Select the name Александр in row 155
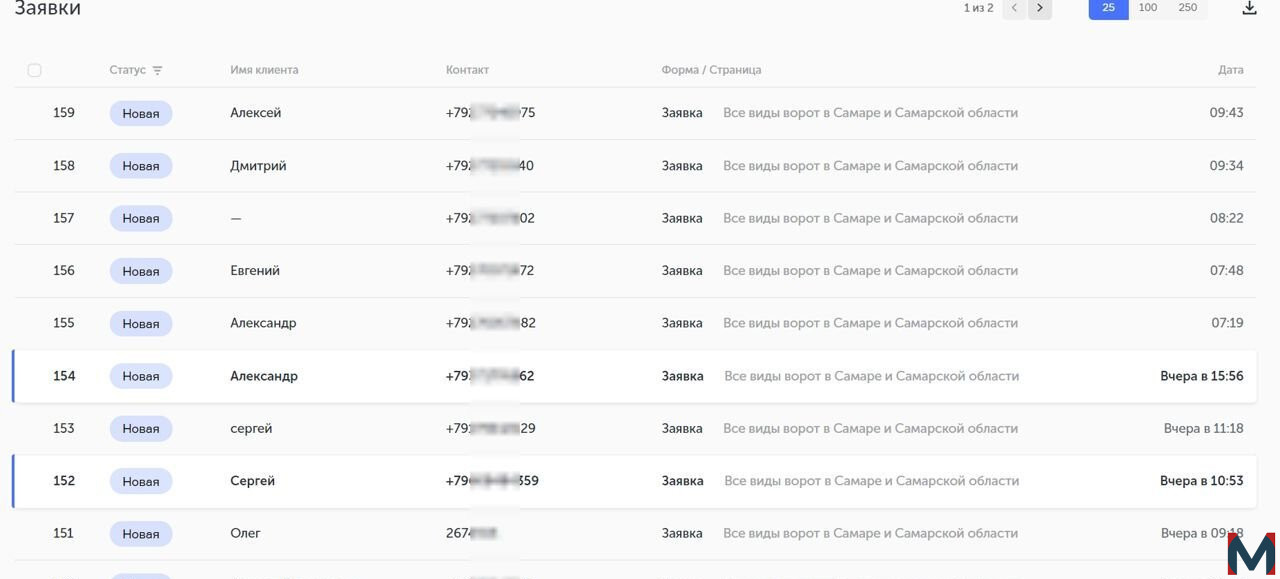 [x=263, y=323]
